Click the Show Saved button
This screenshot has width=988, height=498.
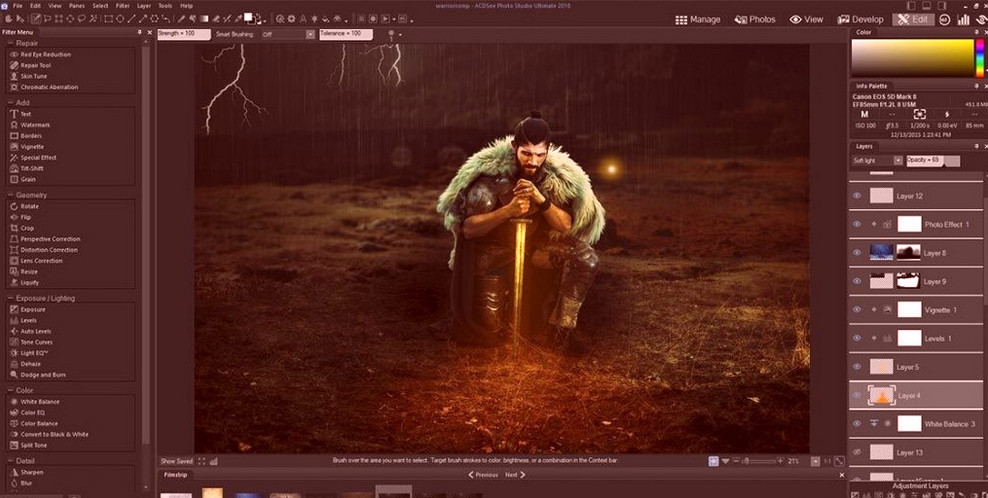tap(176, 461)
